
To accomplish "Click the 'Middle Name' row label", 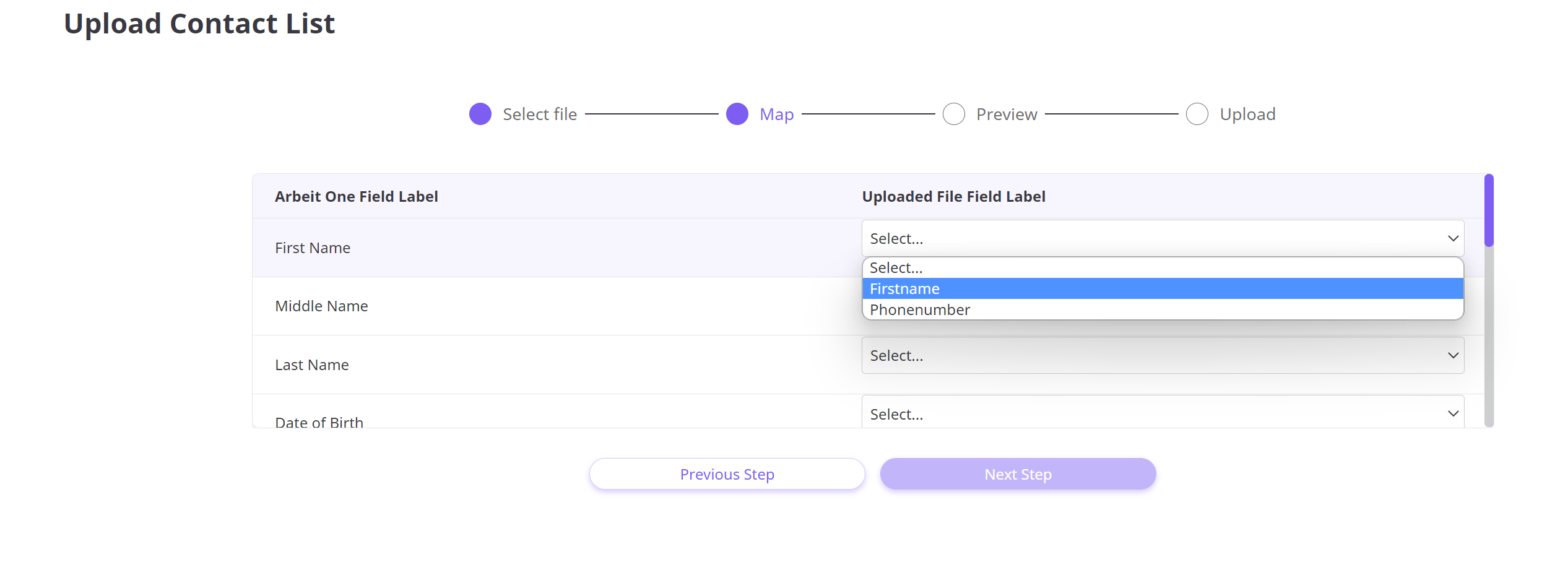I will tap(321, 306).
